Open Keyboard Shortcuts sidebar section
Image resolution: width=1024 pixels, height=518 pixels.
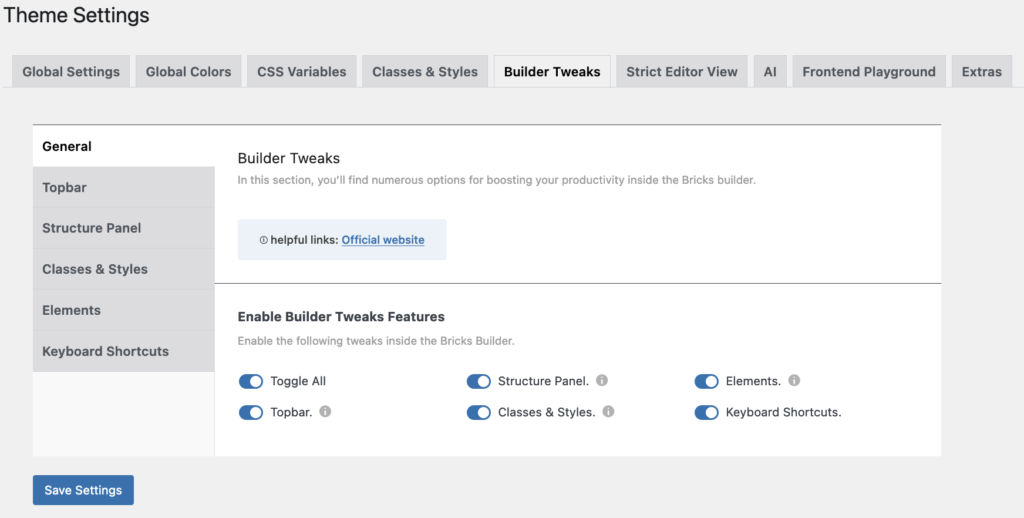(x=105, y=351)
